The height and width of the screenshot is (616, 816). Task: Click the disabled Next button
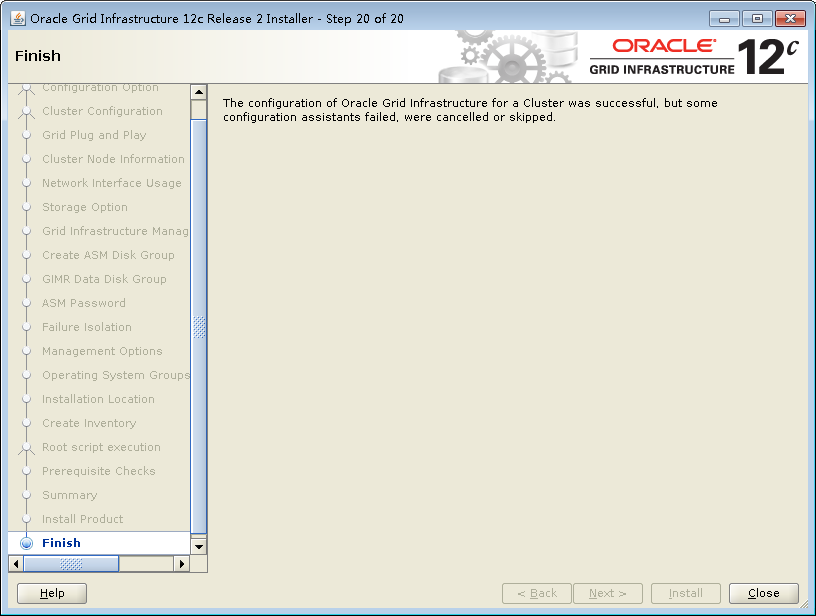click(608, 593)
